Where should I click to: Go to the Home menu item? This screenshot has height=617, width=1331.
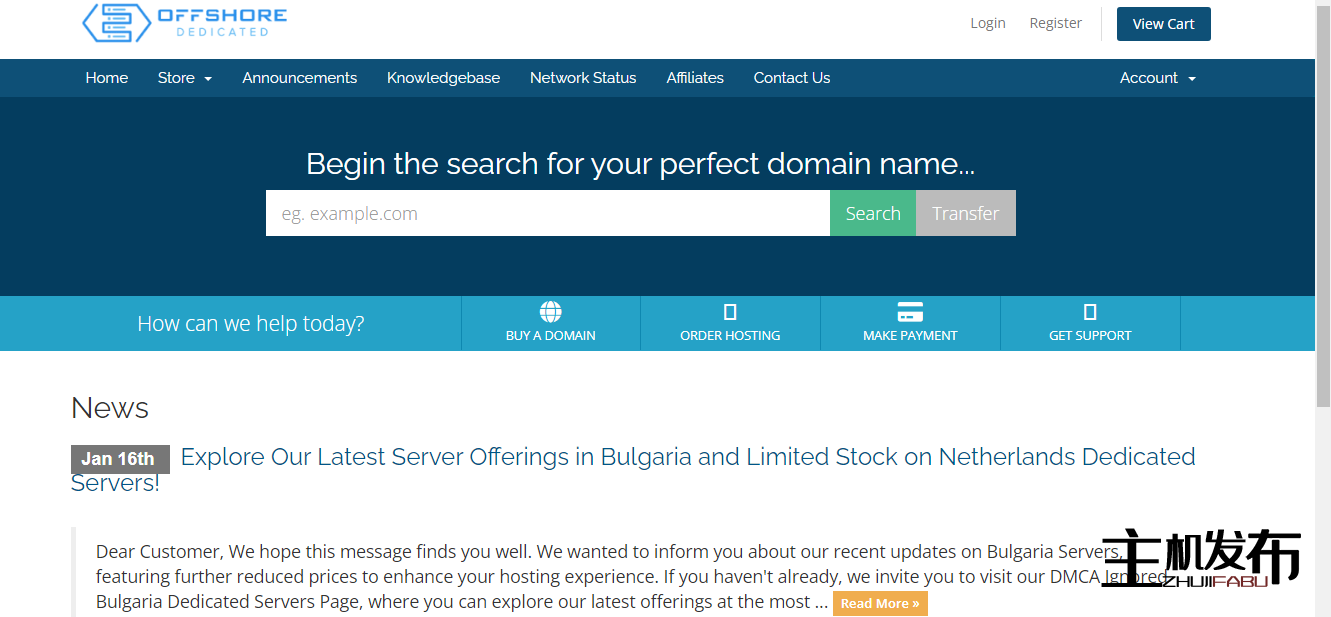[107, 78]
